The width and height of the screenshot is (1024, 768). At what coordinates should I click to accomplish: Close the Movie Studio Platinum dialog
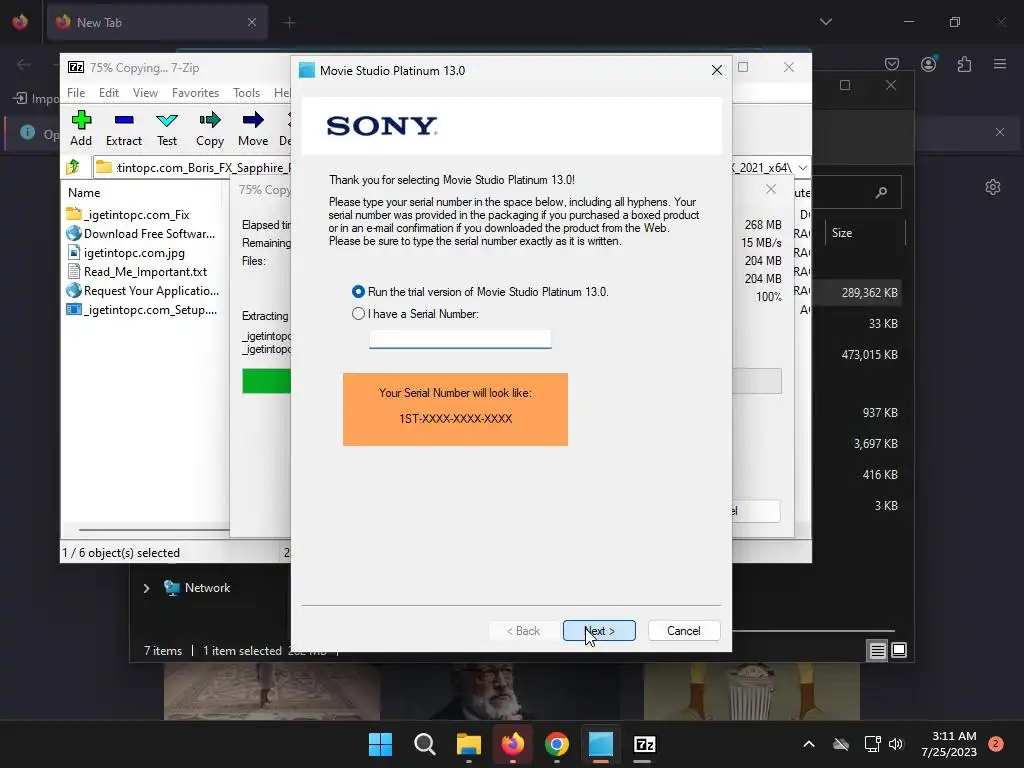[x=716, y=70]
